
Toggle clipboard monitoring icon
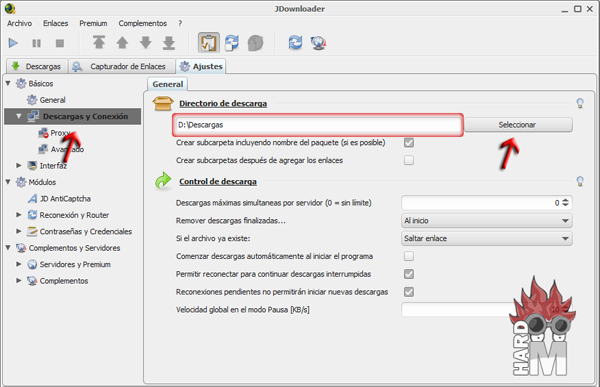tap(209, 42)
